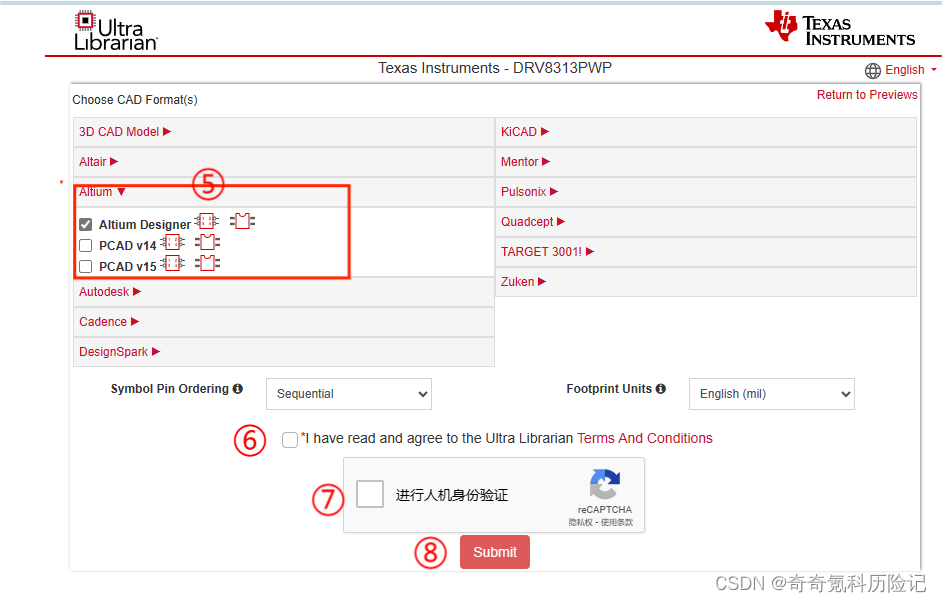Image resolution: width=942 pixels, height=602 pixels.
Task: Click the reCAPTCHA 隐私权 privacy link
Action: 580,523
